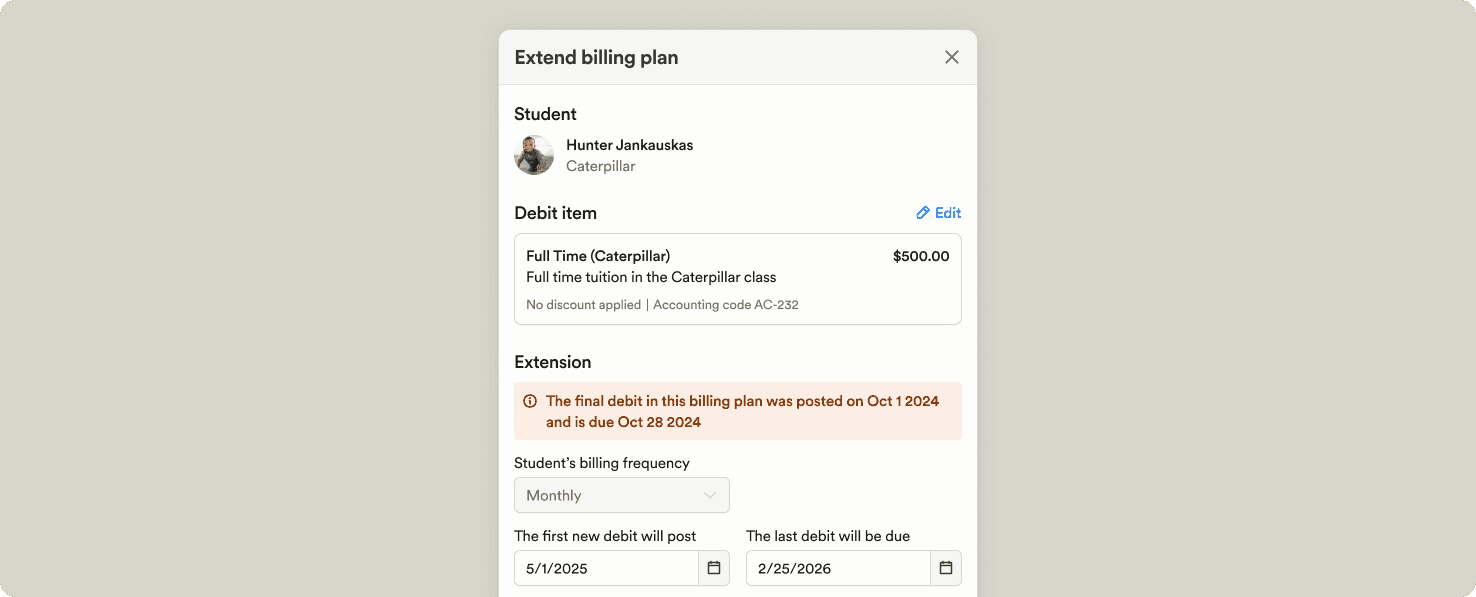Image resolution: width=1476 pixels, height=597 pixels.
Task: Edit the debit item via Edit link
Action: click(x=939, y=213)
